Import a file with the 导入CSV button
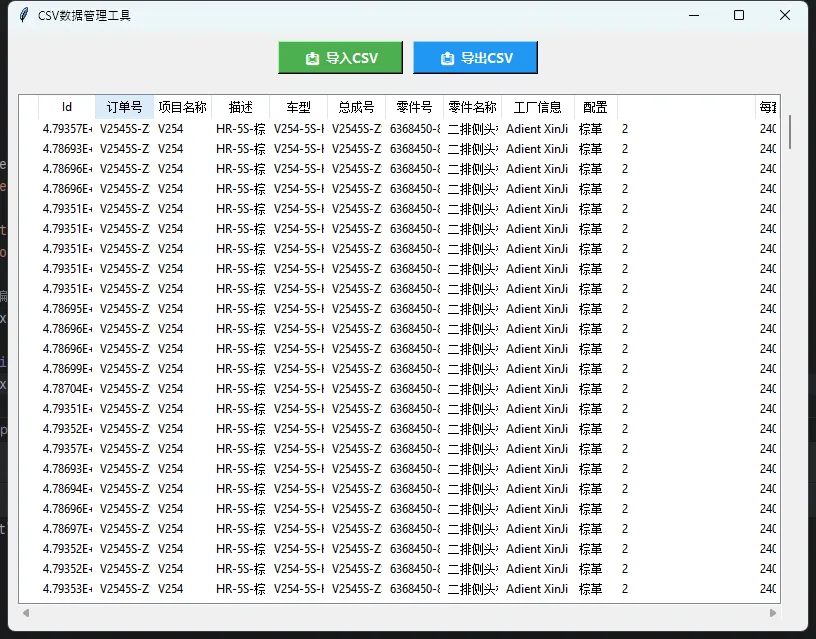This screenshot has width=816, height=639. pyautogui.click(x=340, y=58)
